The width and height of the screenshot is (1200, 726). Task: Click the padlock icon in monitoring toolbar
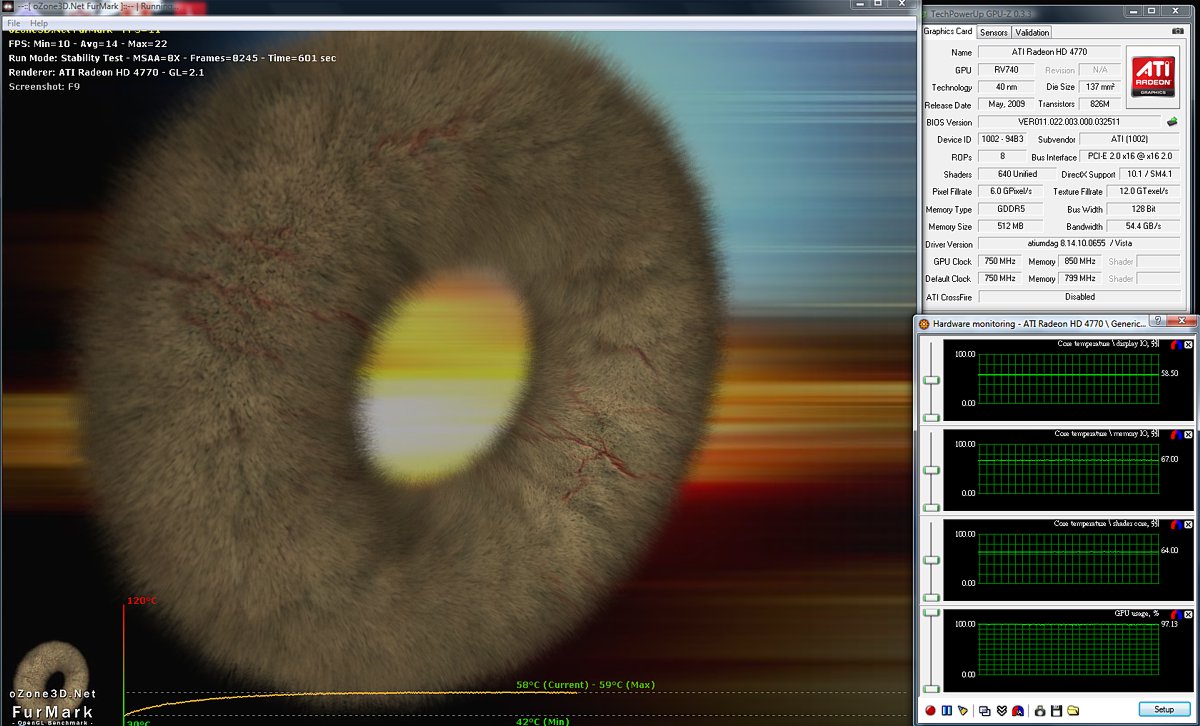pyautogui.click(x=1040, y=710)
